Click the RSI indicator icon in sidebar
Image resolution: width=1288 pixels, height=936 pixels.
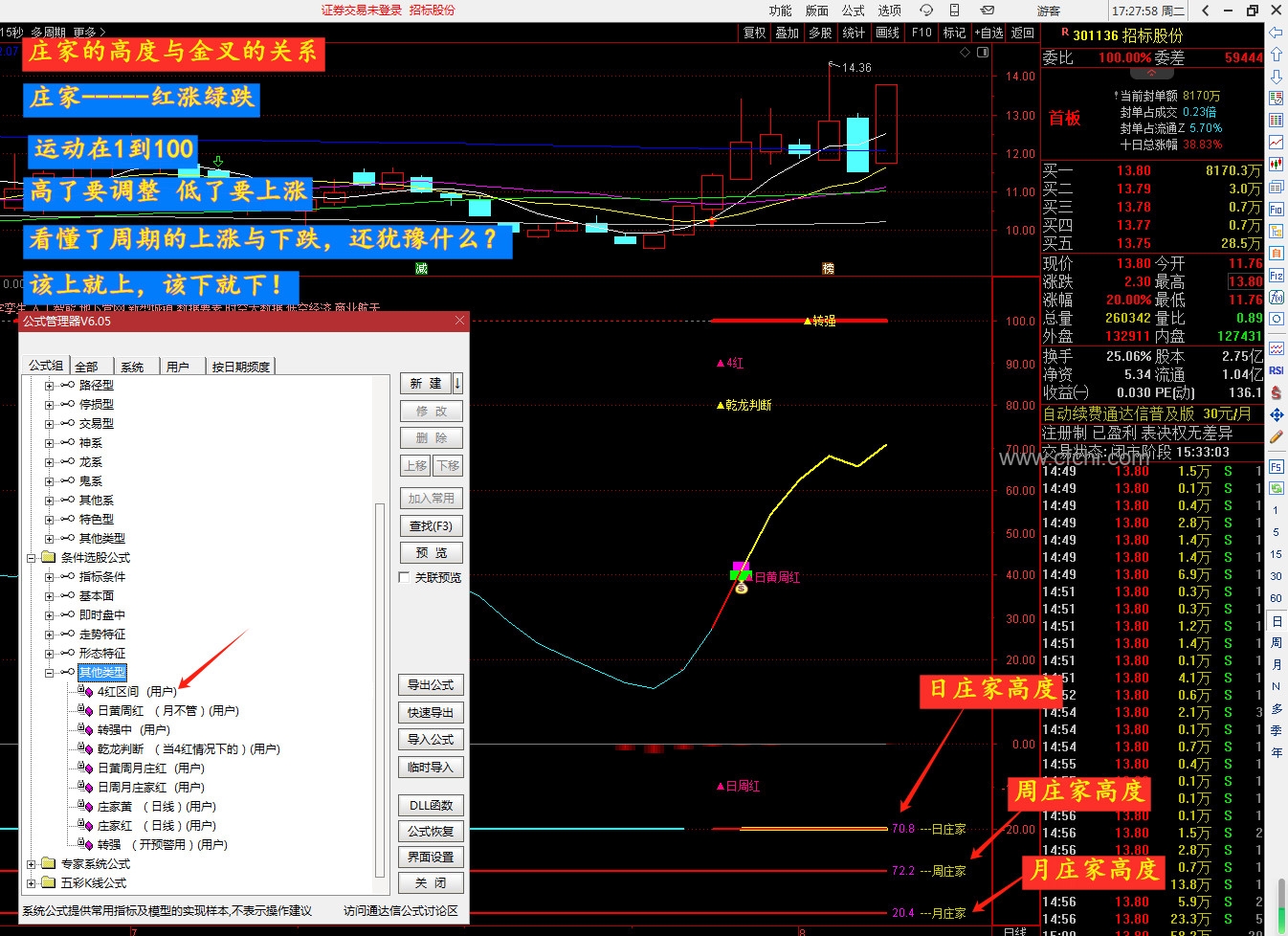pos(1276,371)
